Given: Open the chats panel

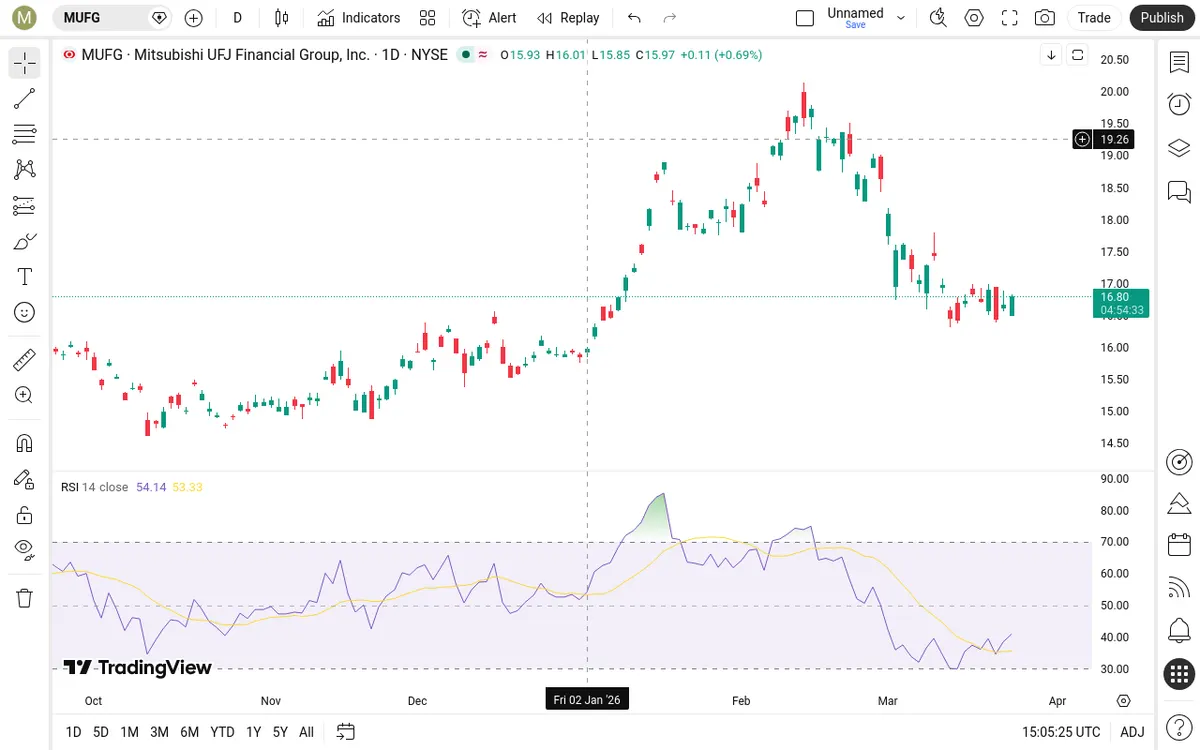Looking at the screenshot, I should (1179, 191).
